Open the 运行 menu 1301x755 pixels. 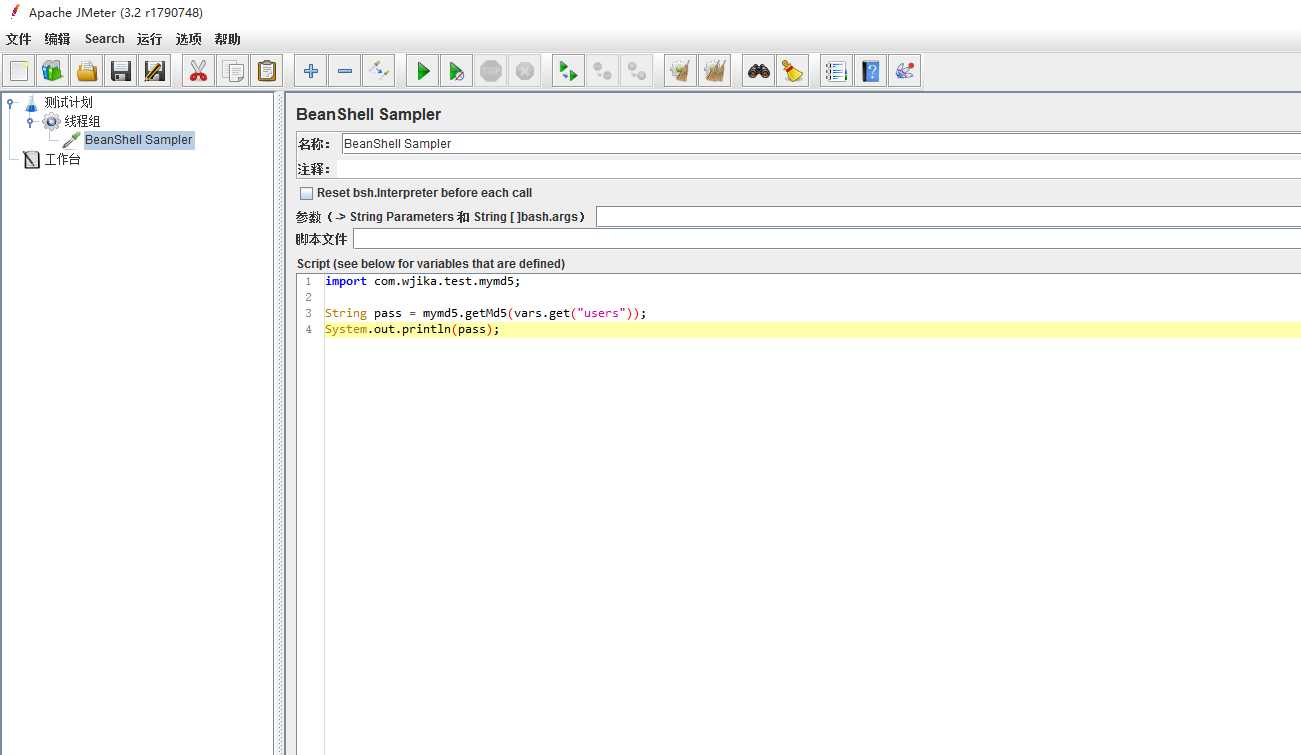[149, 39]
